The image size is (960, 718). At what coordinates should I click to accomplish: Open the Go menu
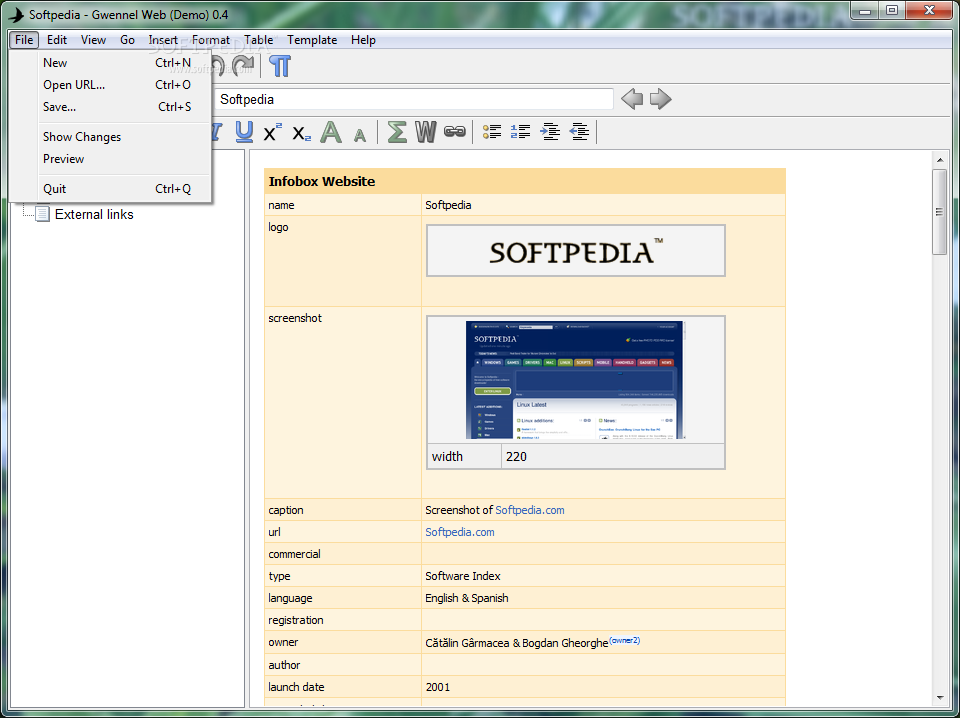[127, 40]
